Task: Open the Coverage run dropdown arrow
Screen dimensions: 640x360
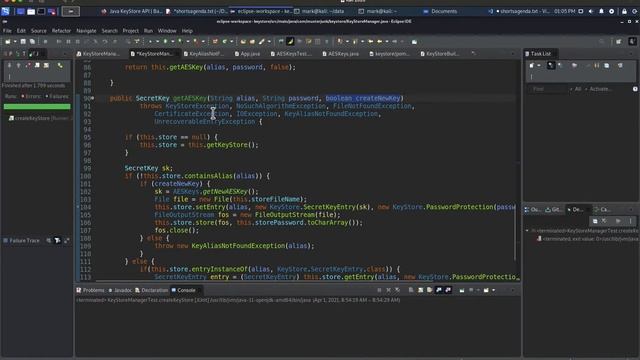Action: (x=188, y=41)
